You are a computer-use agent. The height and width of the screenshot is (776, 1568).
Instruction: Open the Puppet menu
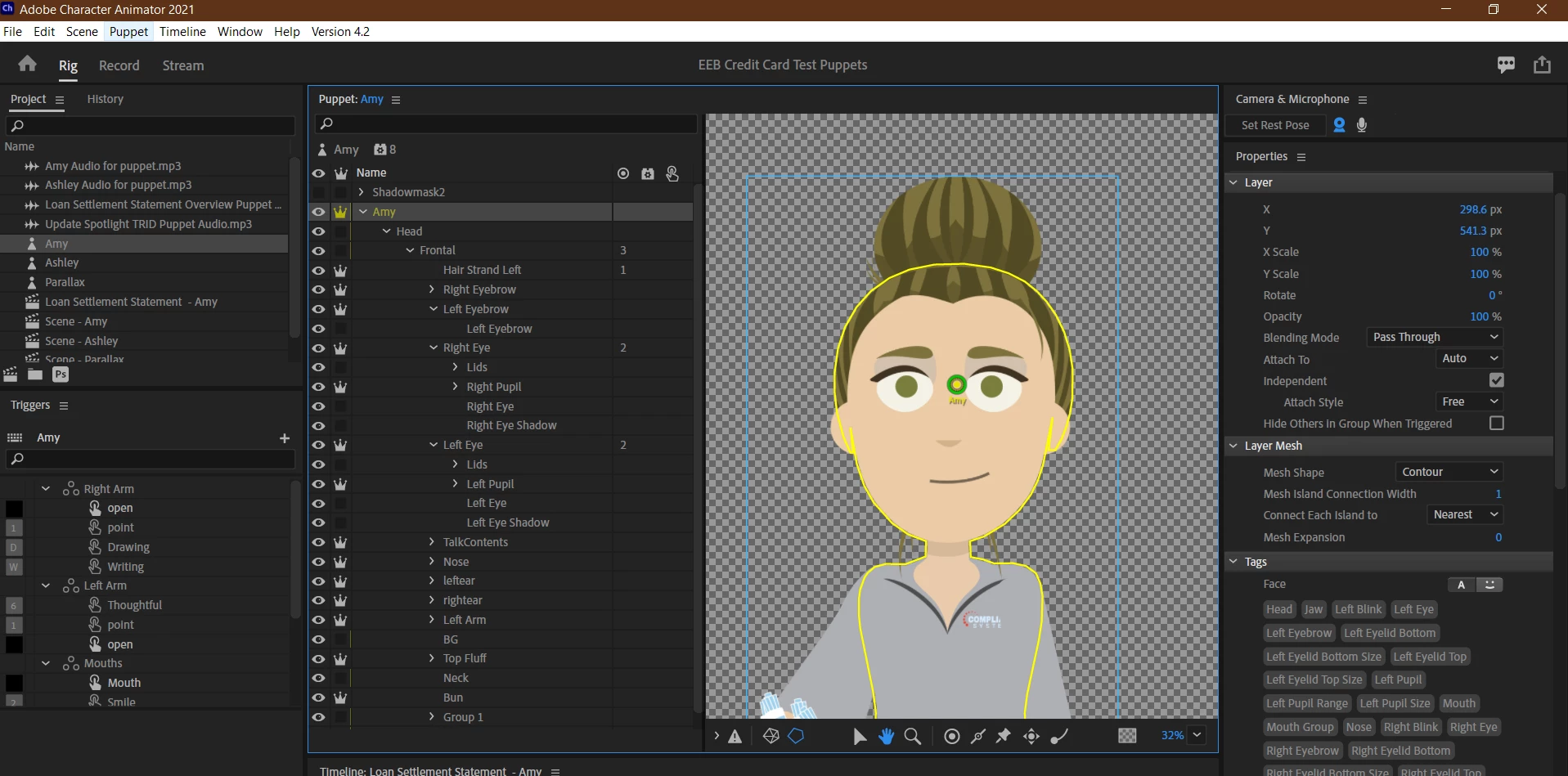[x=128, y=32]
